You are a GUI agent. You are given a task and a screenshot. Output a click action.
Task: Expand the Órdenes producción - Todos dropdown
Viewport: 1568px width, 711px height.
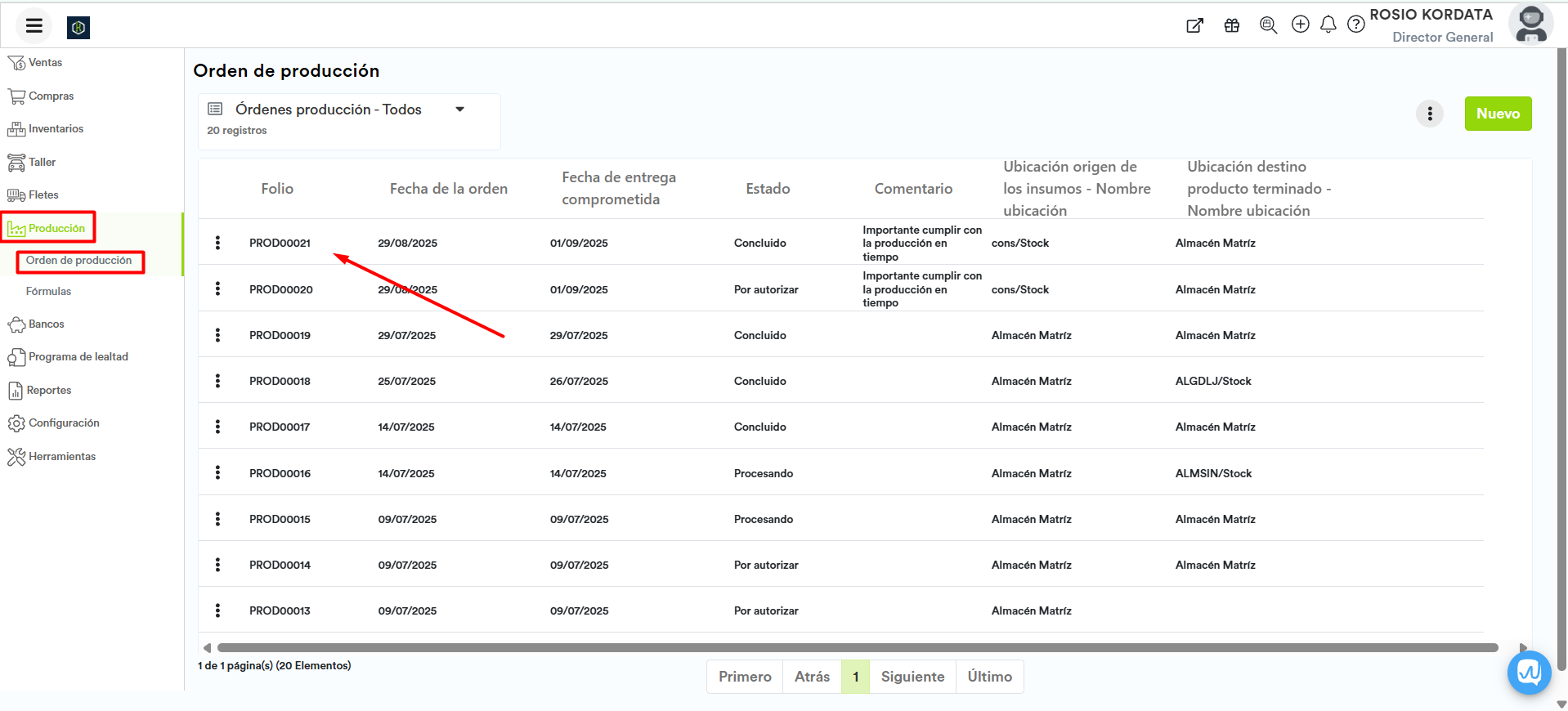(460, 110)
